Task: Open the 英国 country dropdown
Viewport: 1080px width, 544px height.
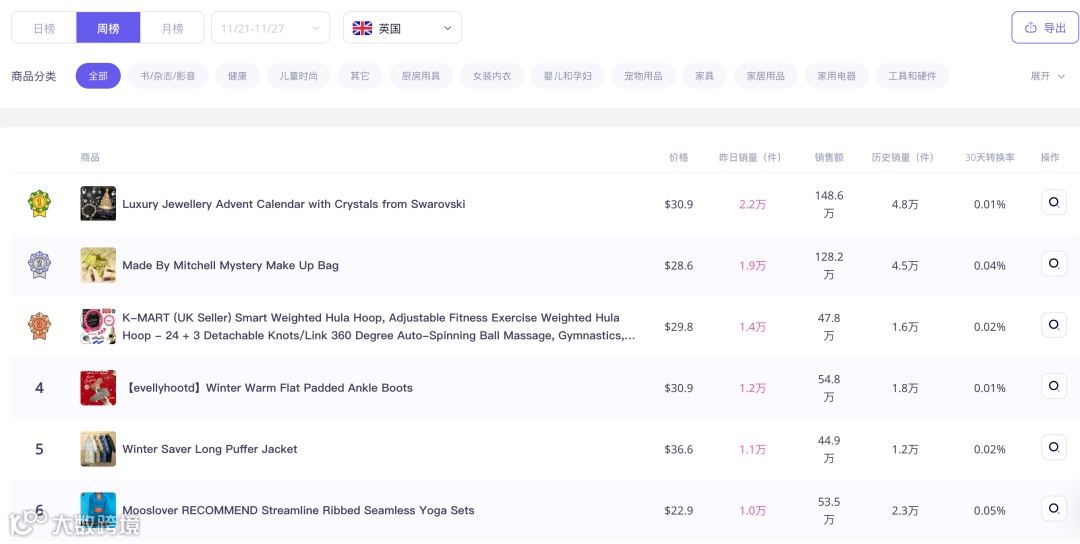Action: pyautogui.click(x=402, y=28)
